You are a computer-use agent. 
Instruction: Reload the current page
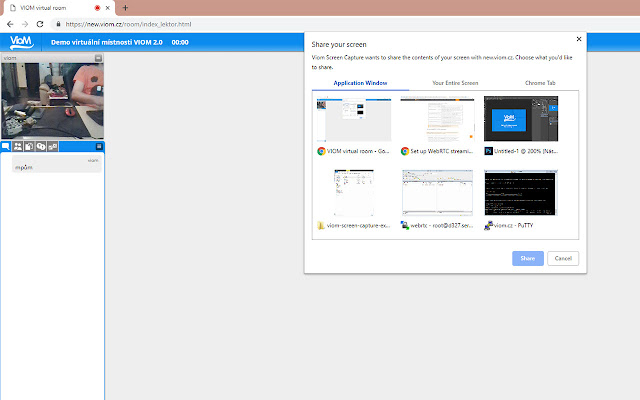[x=40, y=24]
